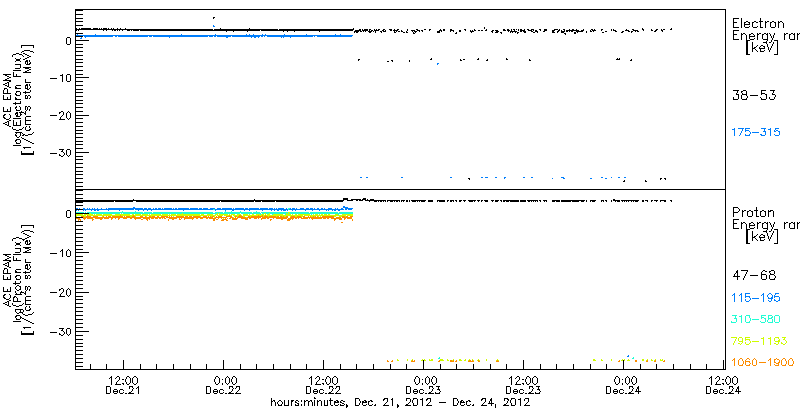Select the 12:00 Dec.24 time axis label
This screenshot has height=410, width=800.
pos(724,386)
